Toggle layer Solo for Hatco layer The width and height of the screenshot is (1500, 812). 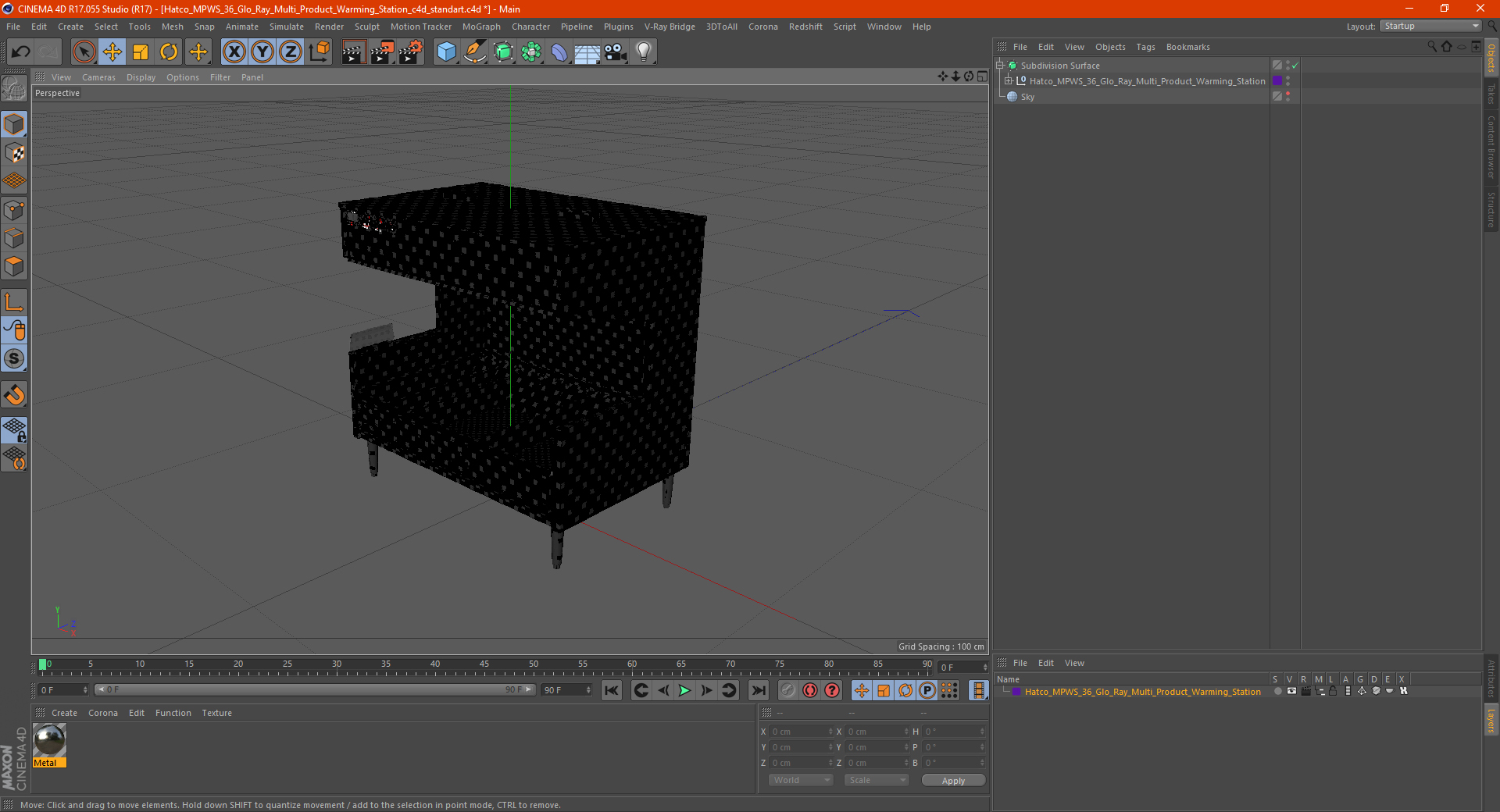[1277, 691]
